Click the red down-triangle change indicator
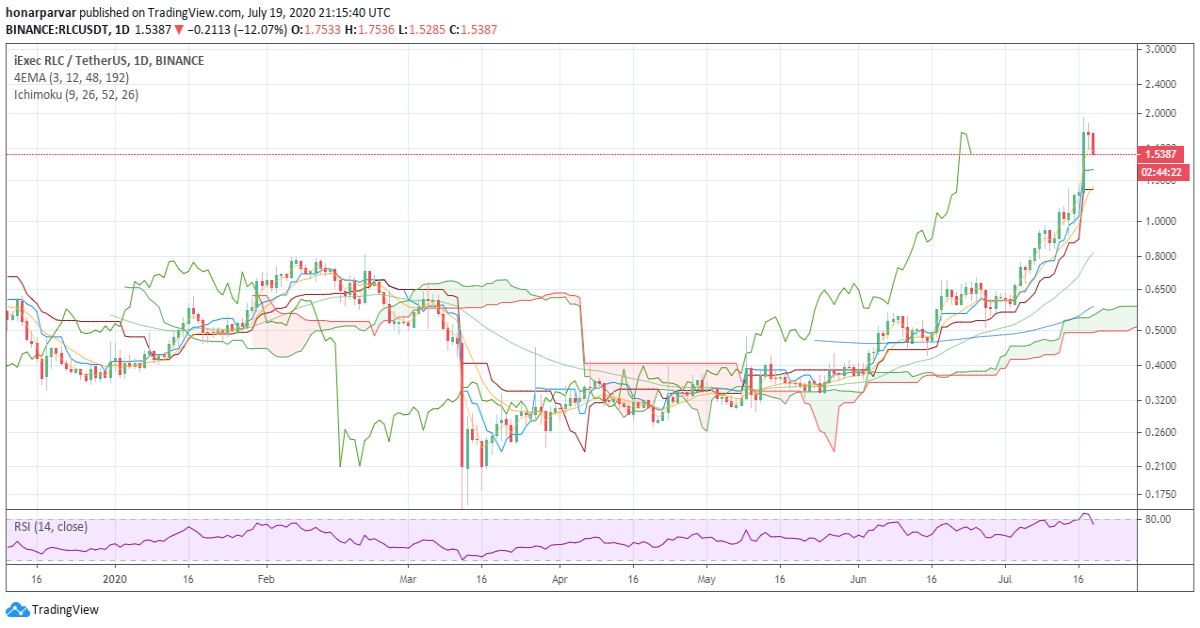 (x=179, y=30)
